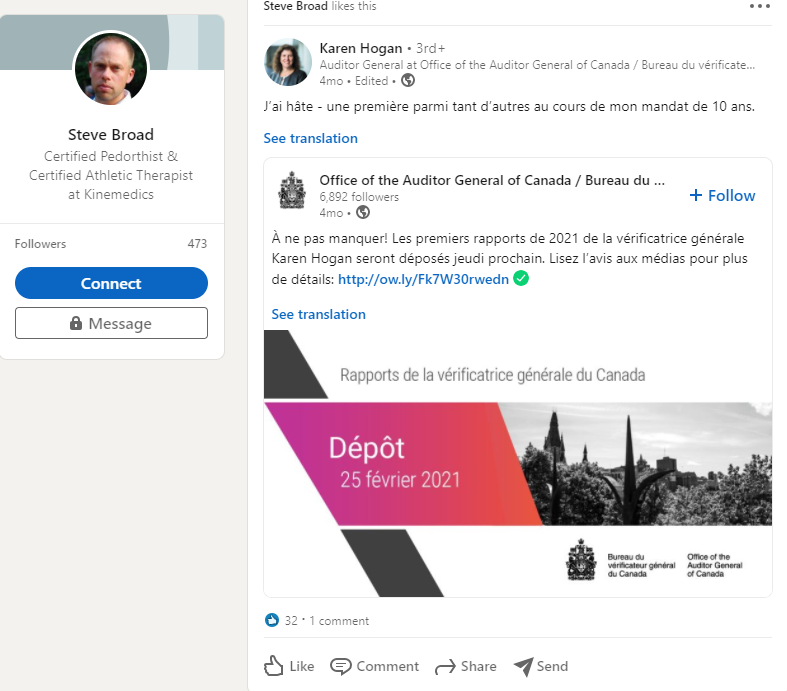
Task: Click the globe icon under 6,892 followers
Action: pos(363,213)
